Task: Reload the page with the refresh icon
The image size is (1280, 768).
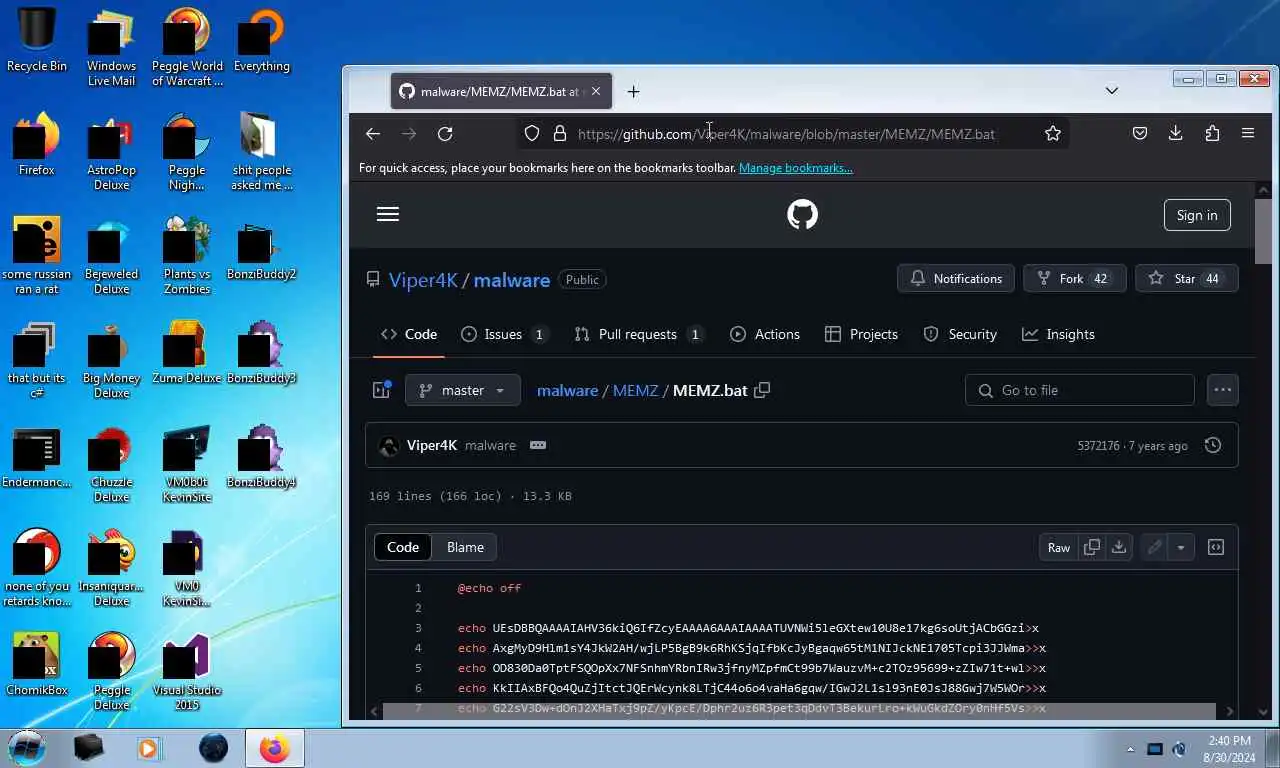Action: [x=445, y=133]
